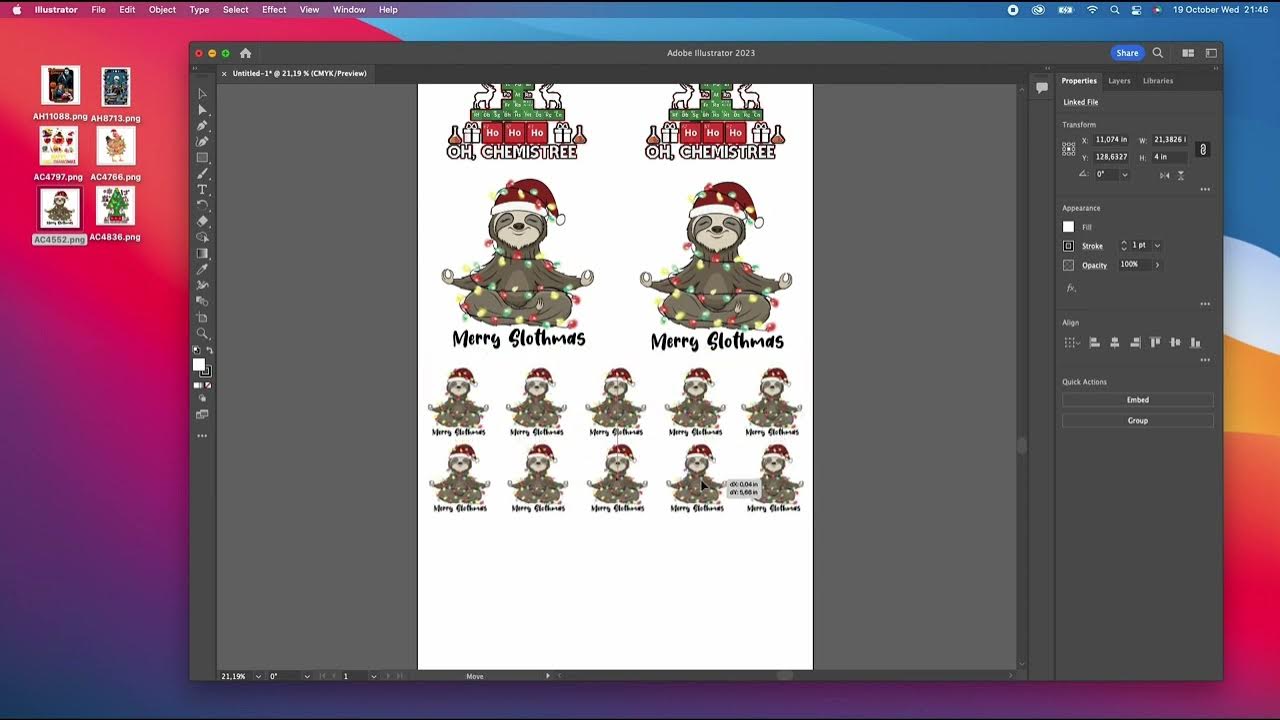Open Opacity panel link
Image resolution: width=1280 pixels, height=720 pixels.
[1094, 265]
